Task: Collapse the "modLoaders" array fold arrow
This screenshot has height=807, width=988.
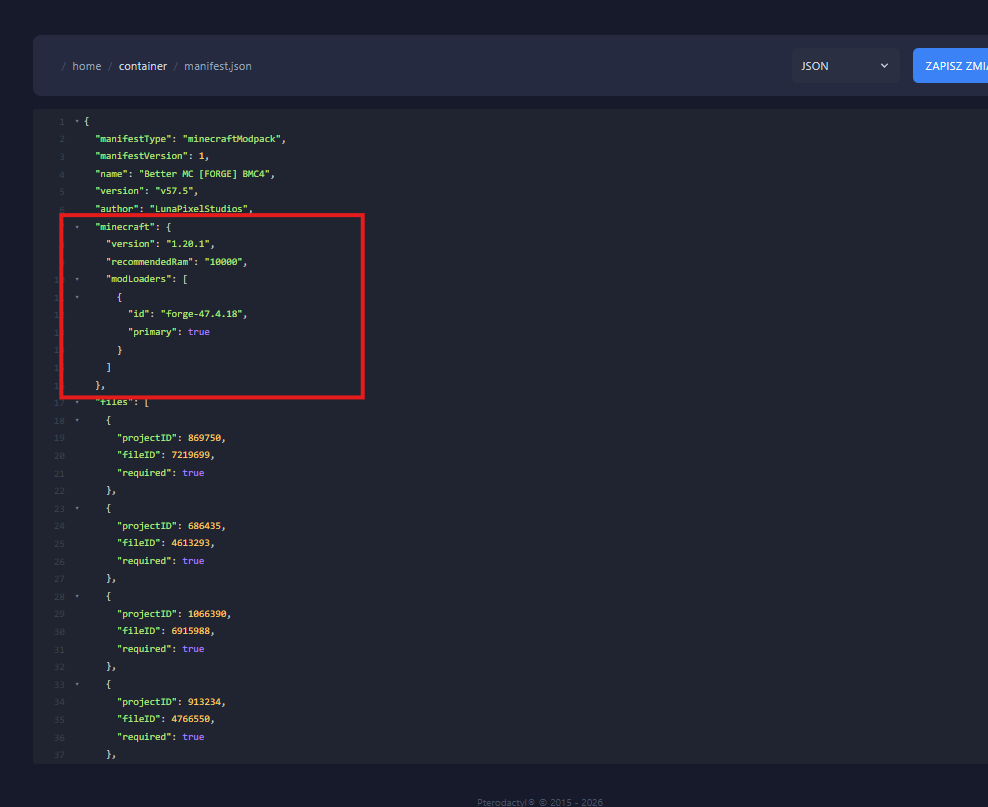Action: tap(77, 279)
